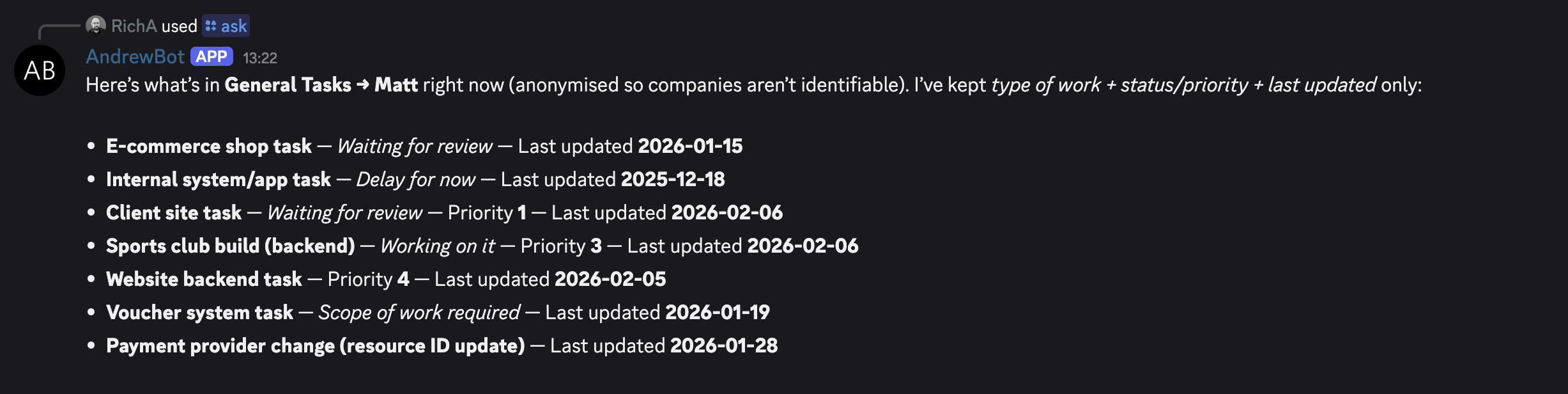Select the bot avatar to view AndrewBot details
The image size is (1568, 394).
(x=40, y=71)
